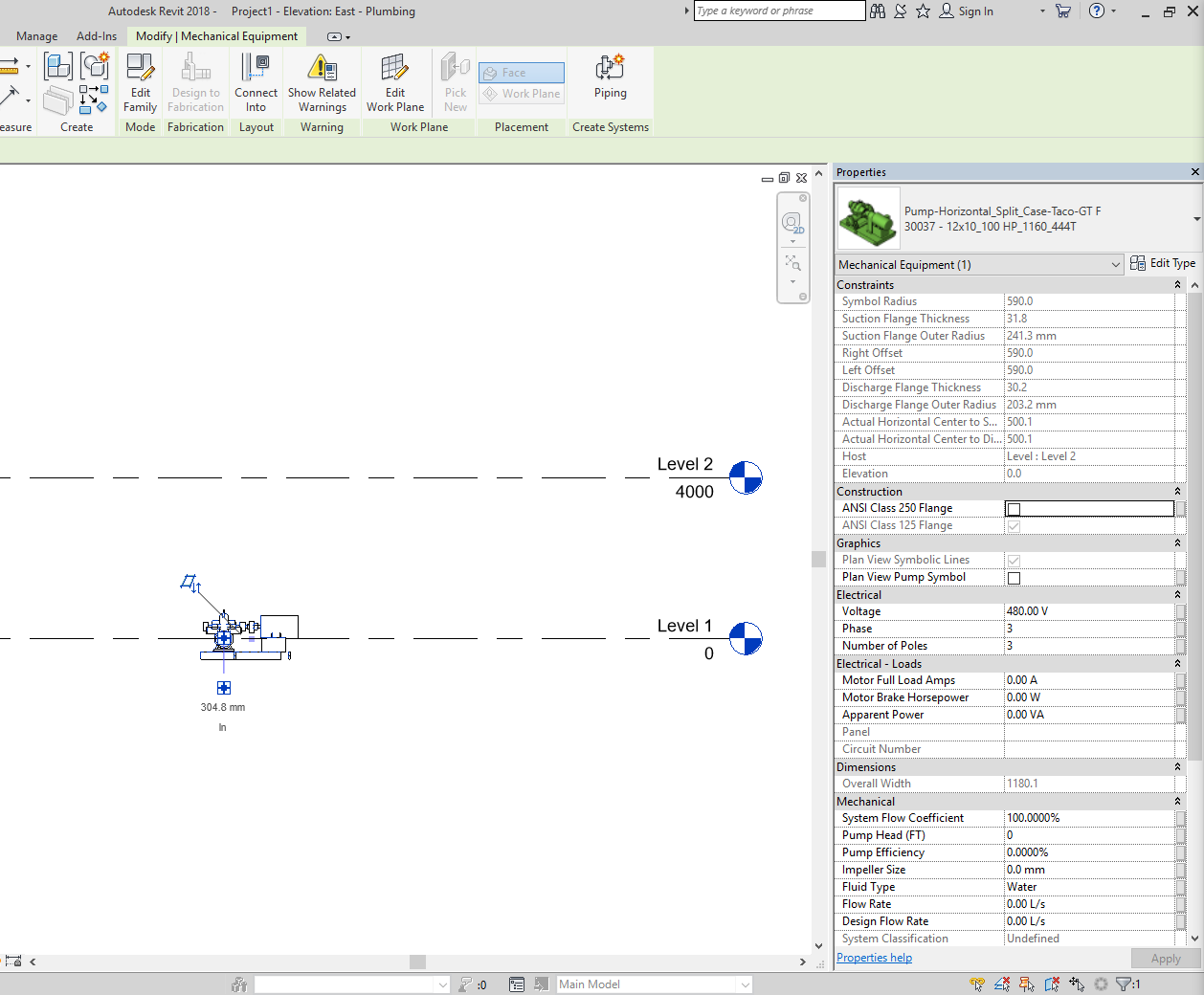This screenshot has height=995, width=1204.
Task: Close the Properties palette
Action: pos(1194,172)
